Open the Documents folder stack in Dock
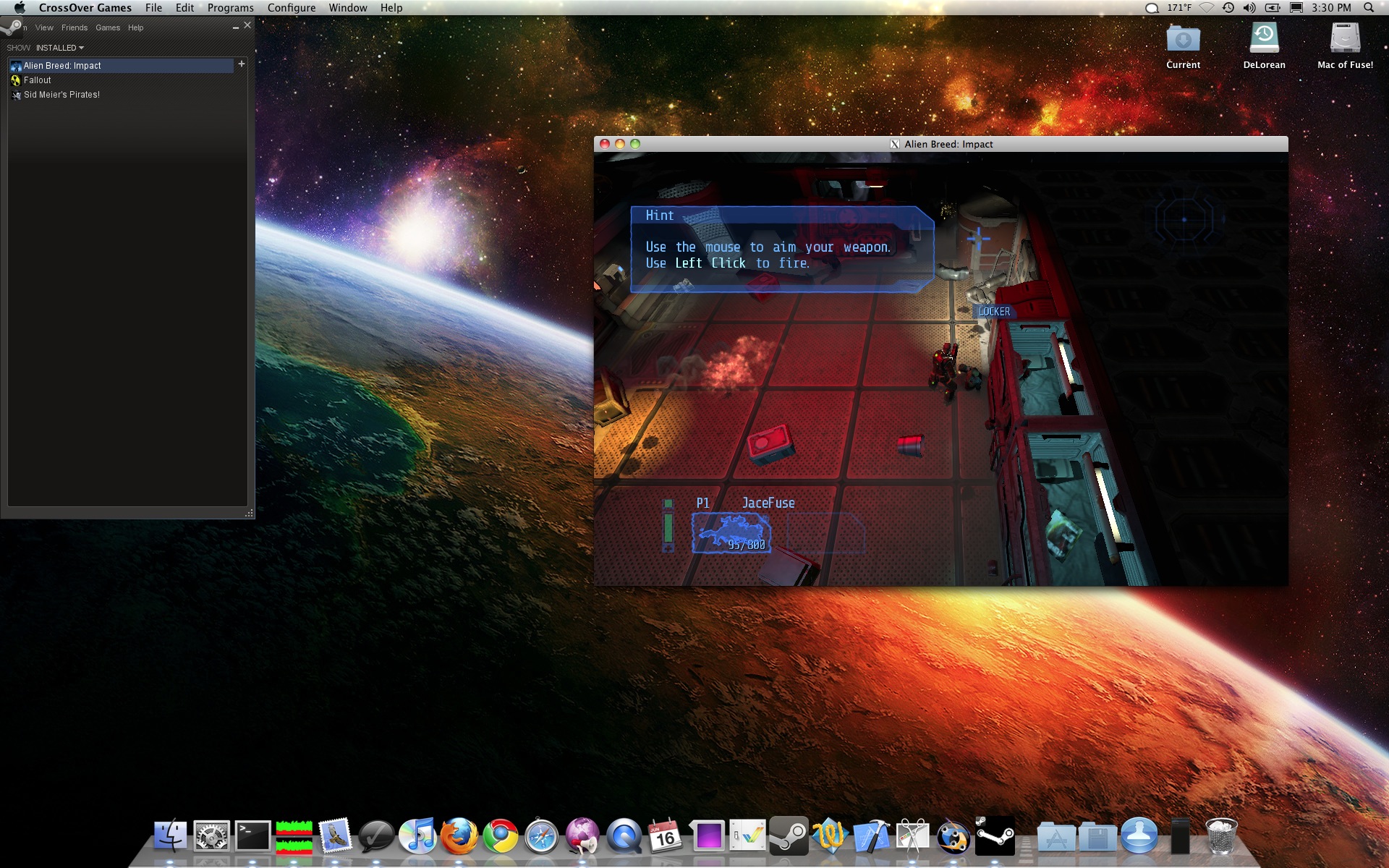The image size is (1389, 868). [x=1097, y=837]
